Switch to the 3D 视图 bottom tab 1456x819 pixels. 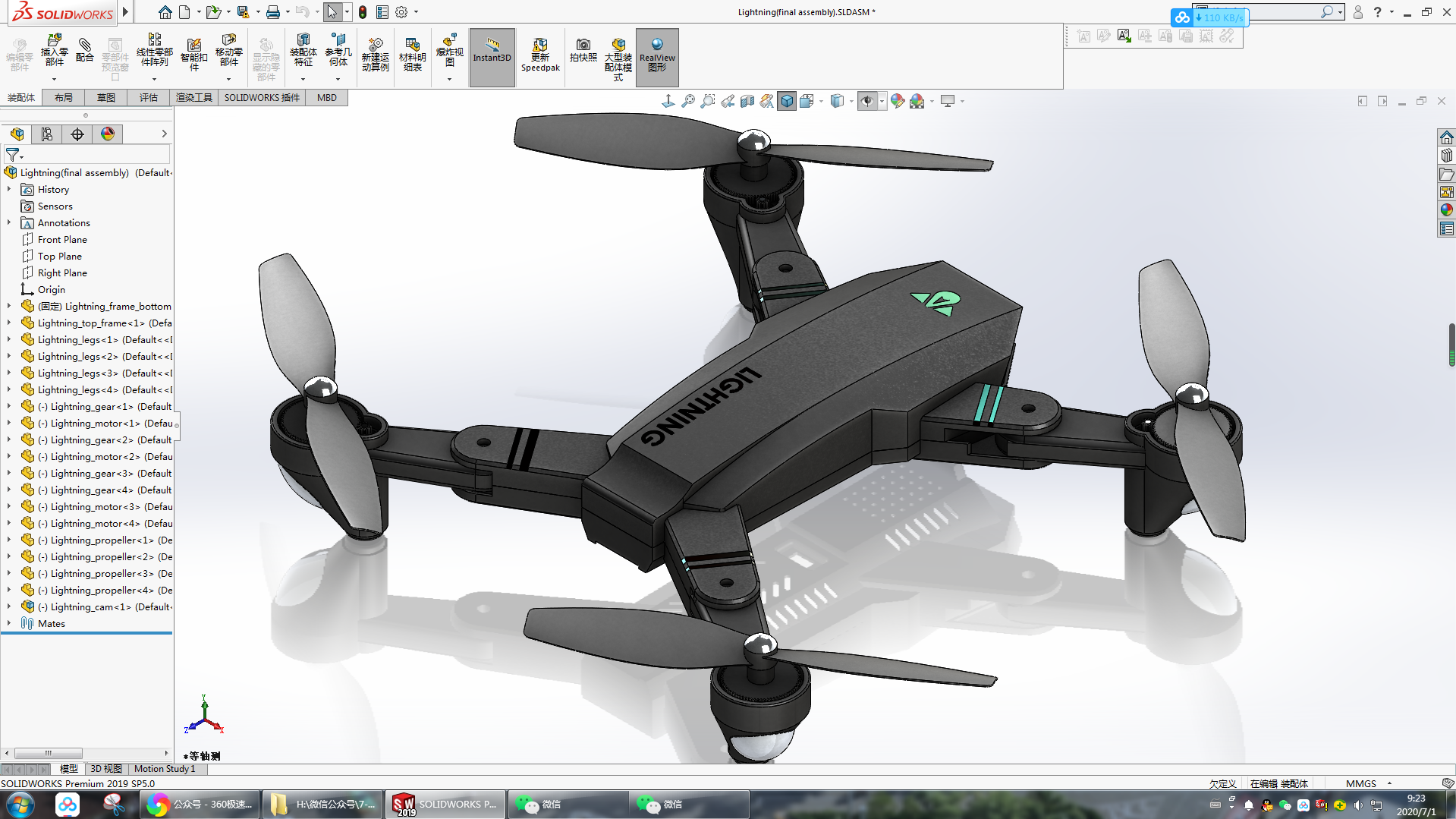point(106,769)
